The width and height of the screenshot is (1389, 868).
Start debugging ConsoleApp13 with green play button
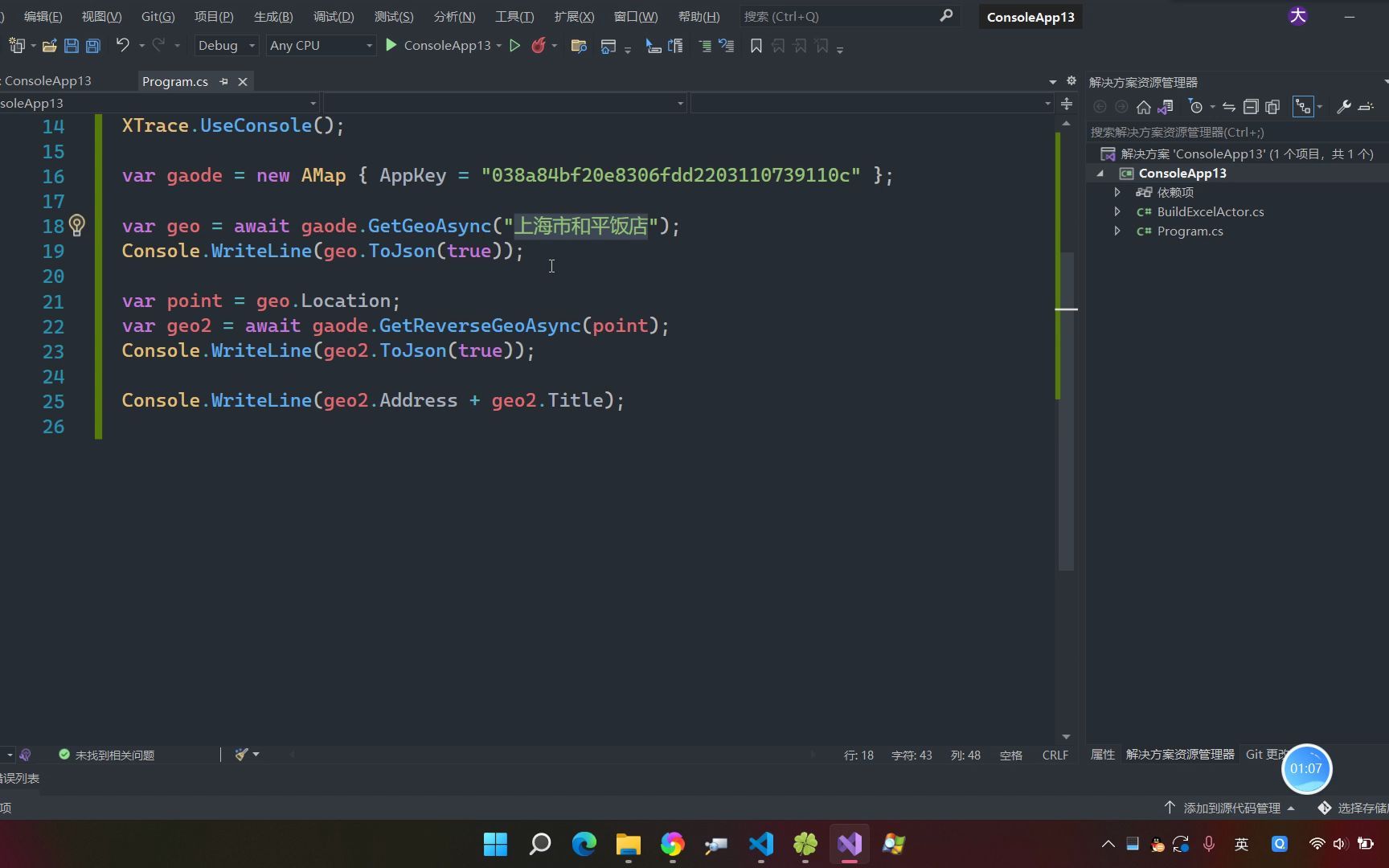tap(391, 45)
